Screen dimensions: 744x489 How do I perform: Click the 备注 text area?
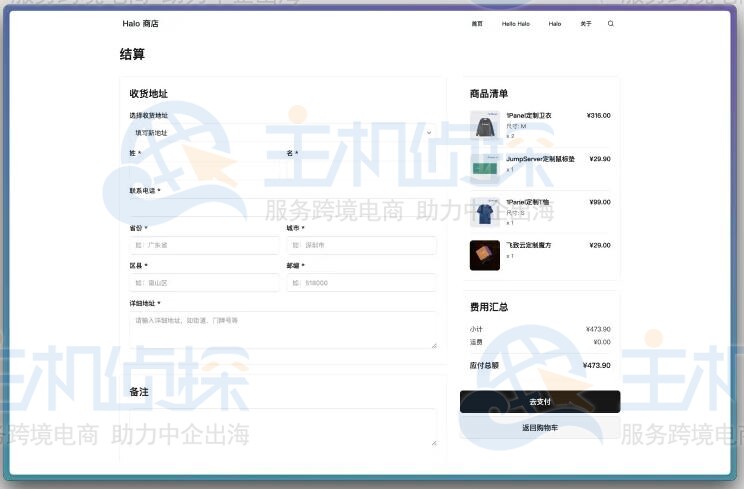point(283,426)
